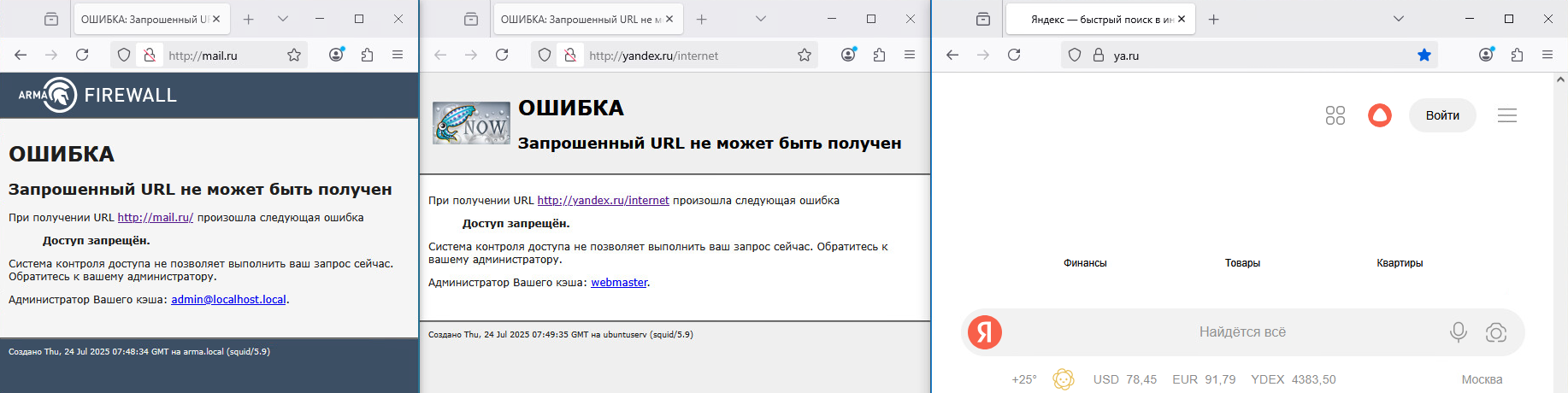Reload the yandex.ru/internet page
The height and width of the screenshot is (393, 1568).
pyautogui.click(x=502, y=55)
